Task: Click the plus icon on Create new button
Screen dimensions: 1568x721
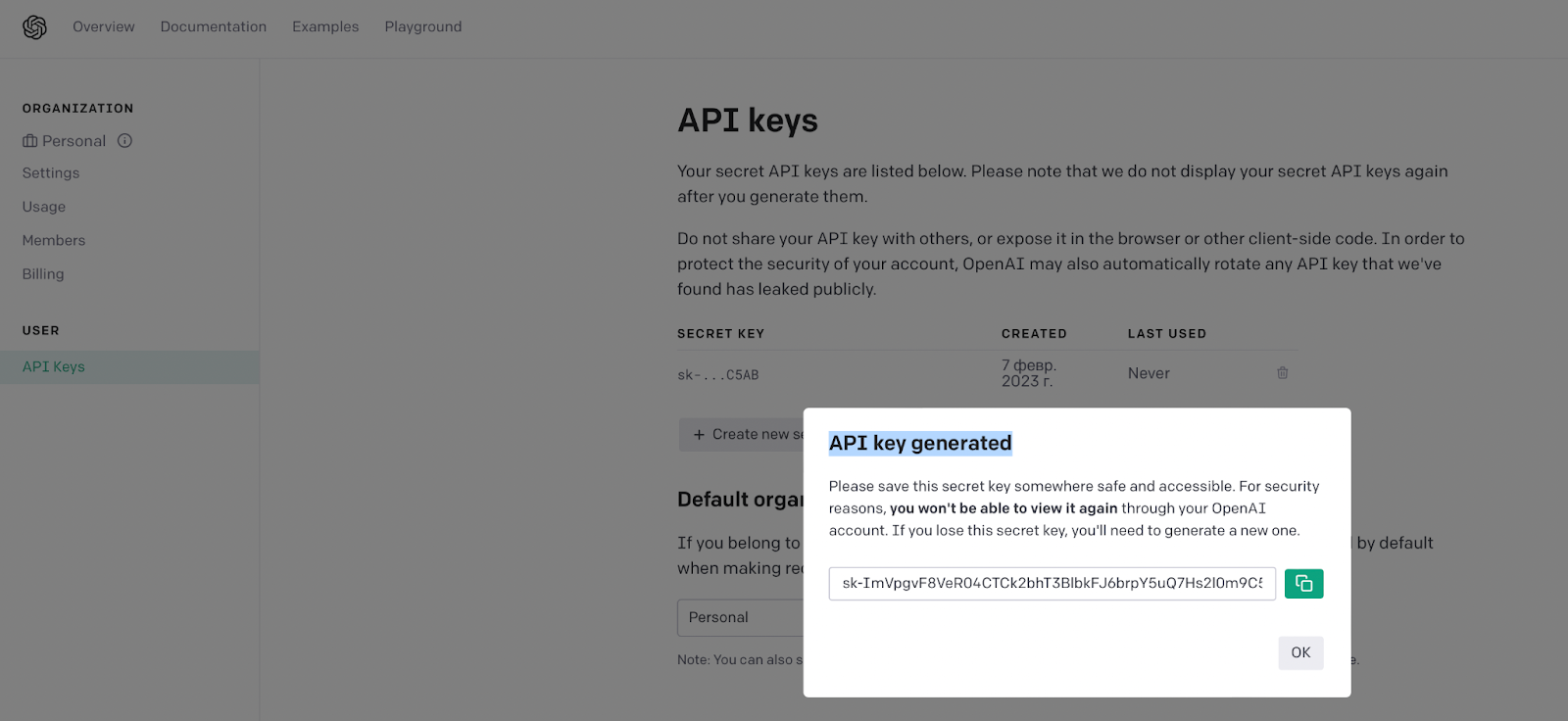Action: [699, 435]
